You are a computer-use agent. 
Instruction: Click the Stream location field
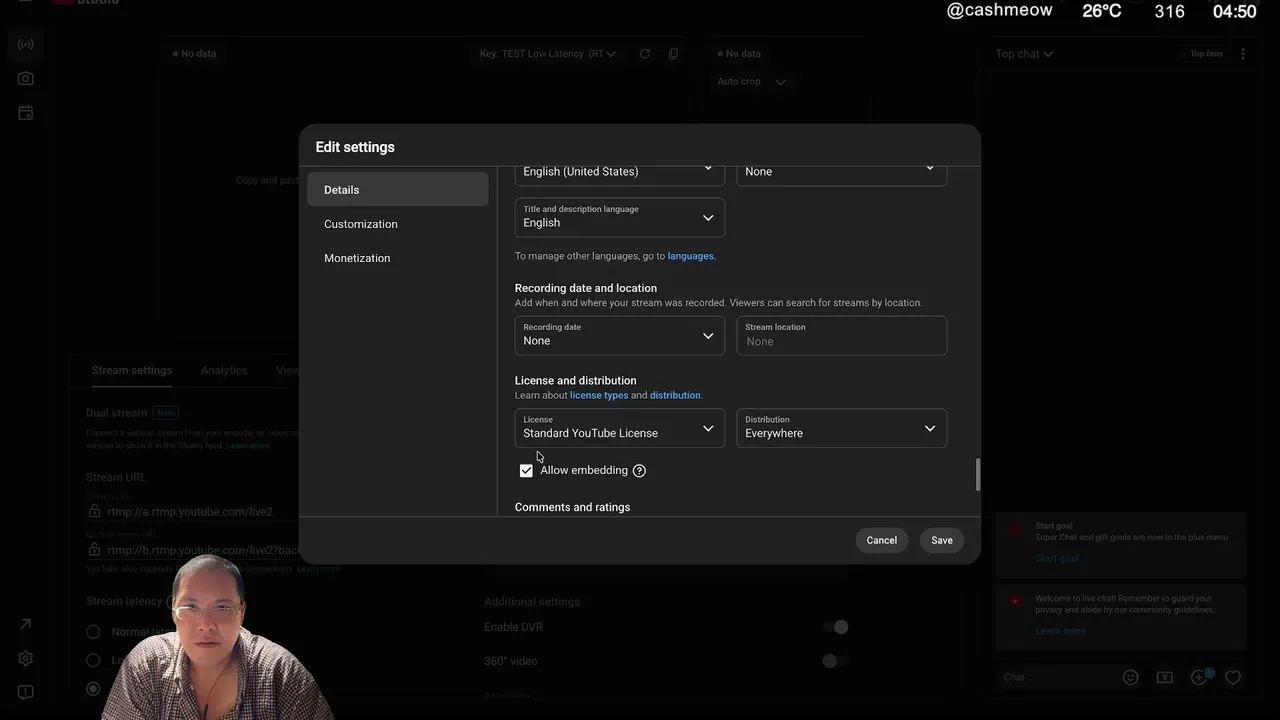842,336
